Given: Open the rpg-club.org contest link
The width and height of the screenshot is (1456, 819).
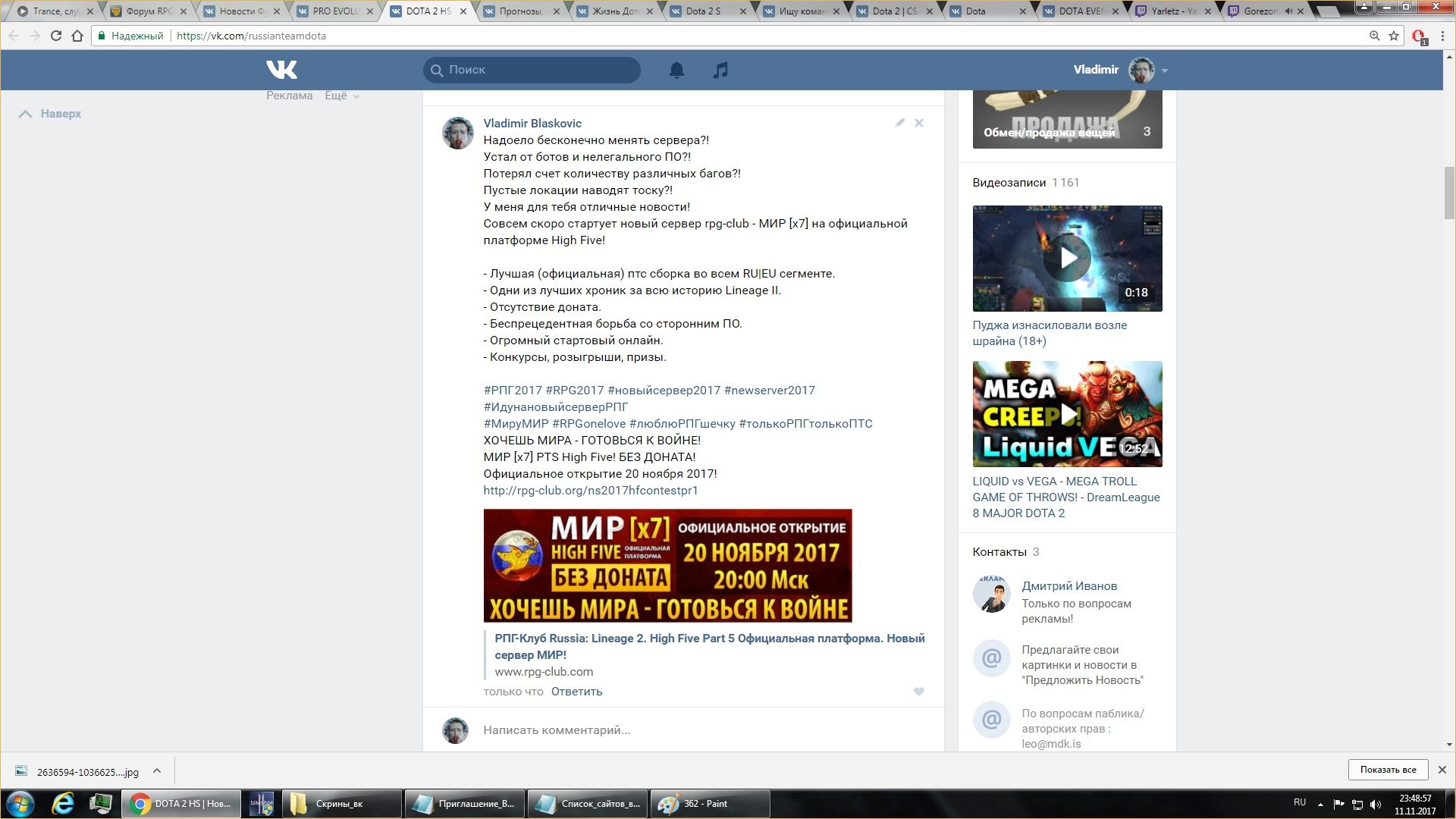Looking at the screenshot, I should point(591,491).
